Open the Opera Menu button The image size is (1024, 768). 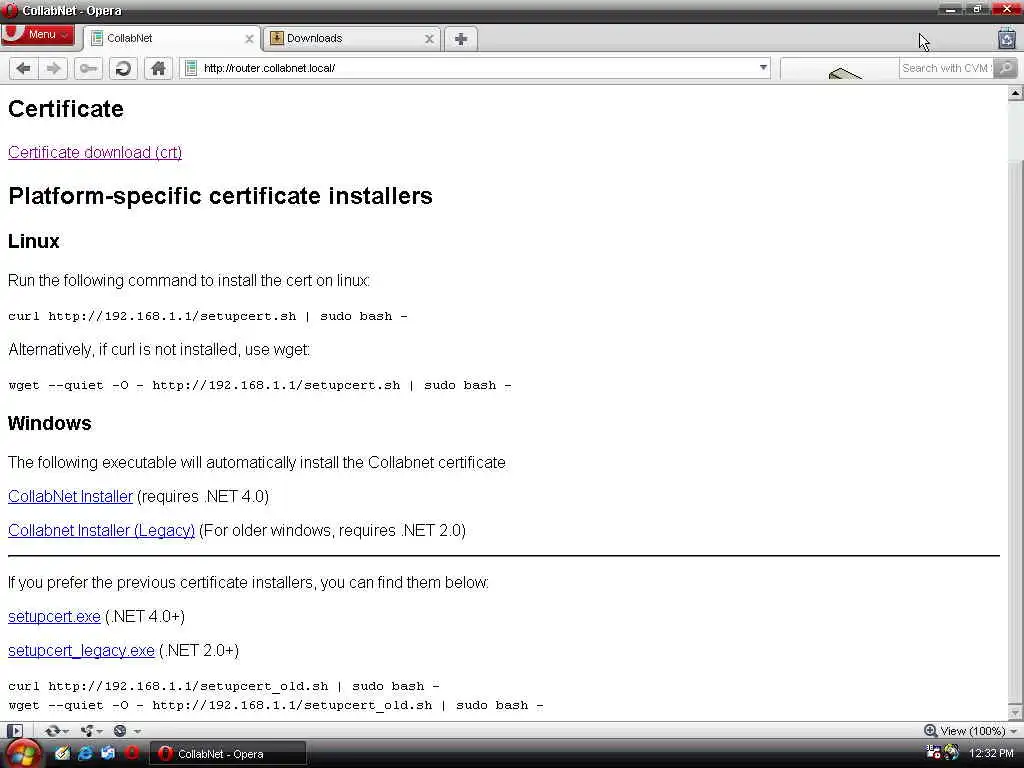coord(37,35)
